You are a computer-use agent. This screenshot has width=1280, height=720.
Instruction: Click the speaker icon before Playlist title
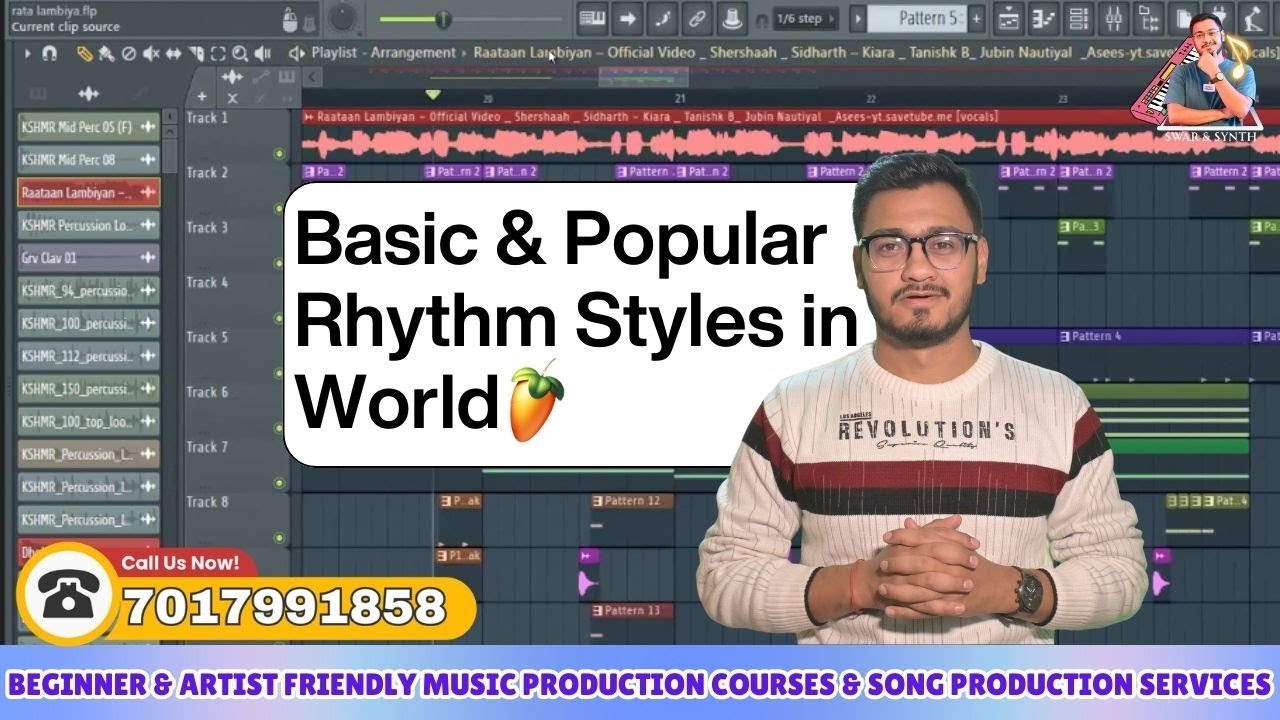click(x=296, y=53)
